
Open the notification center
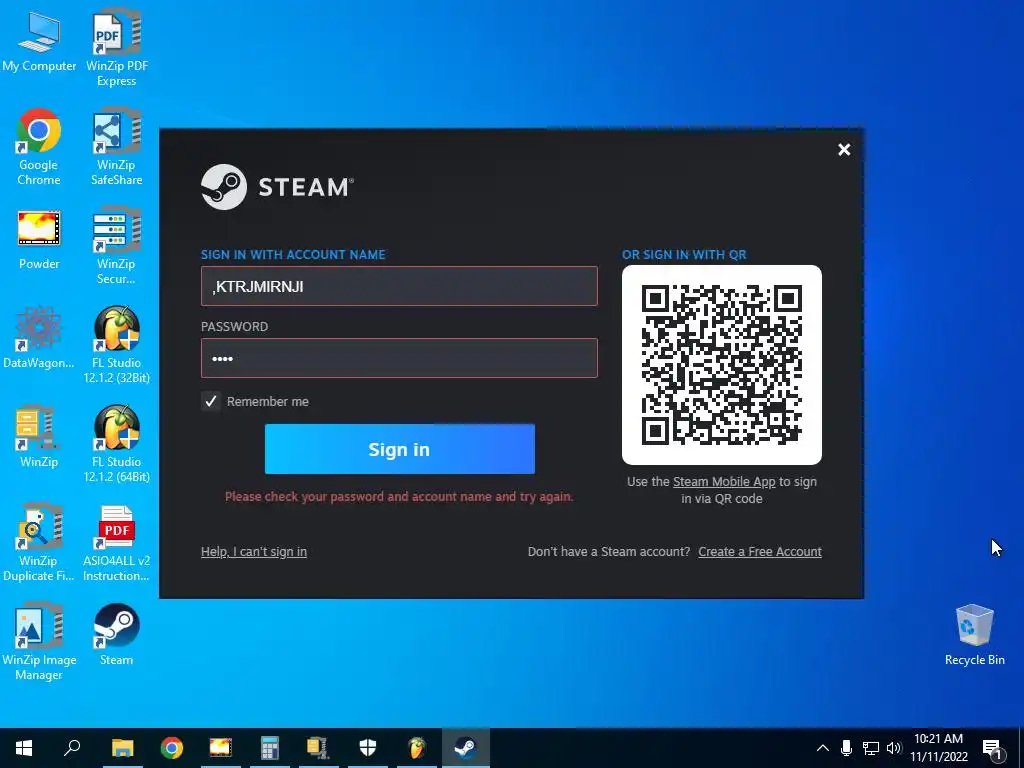coord(993,749)
